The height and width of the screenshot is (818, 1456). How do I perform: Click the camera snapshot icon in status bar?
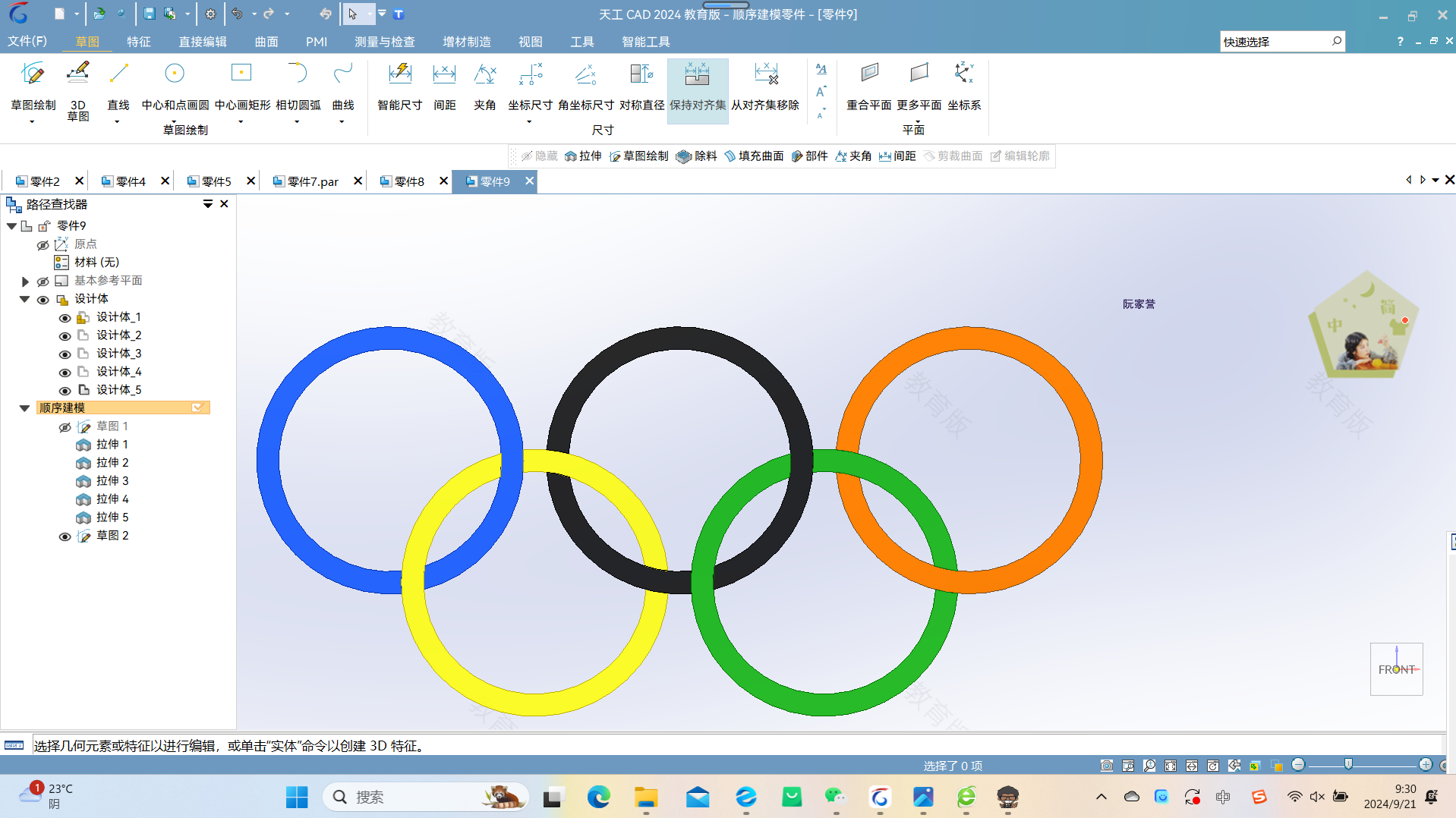[x=1107, y=766]
